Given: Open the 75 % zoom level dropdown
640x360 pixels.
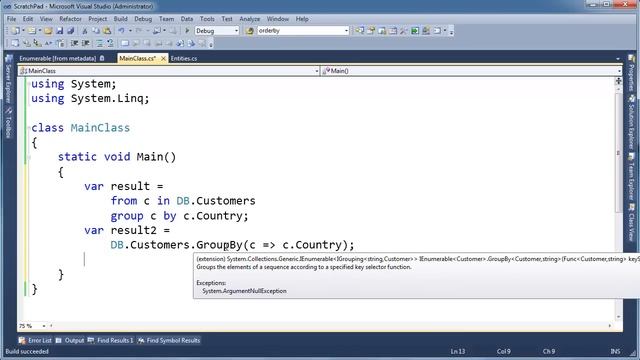Looking at the screenshot, I should (x=44, y=326).
